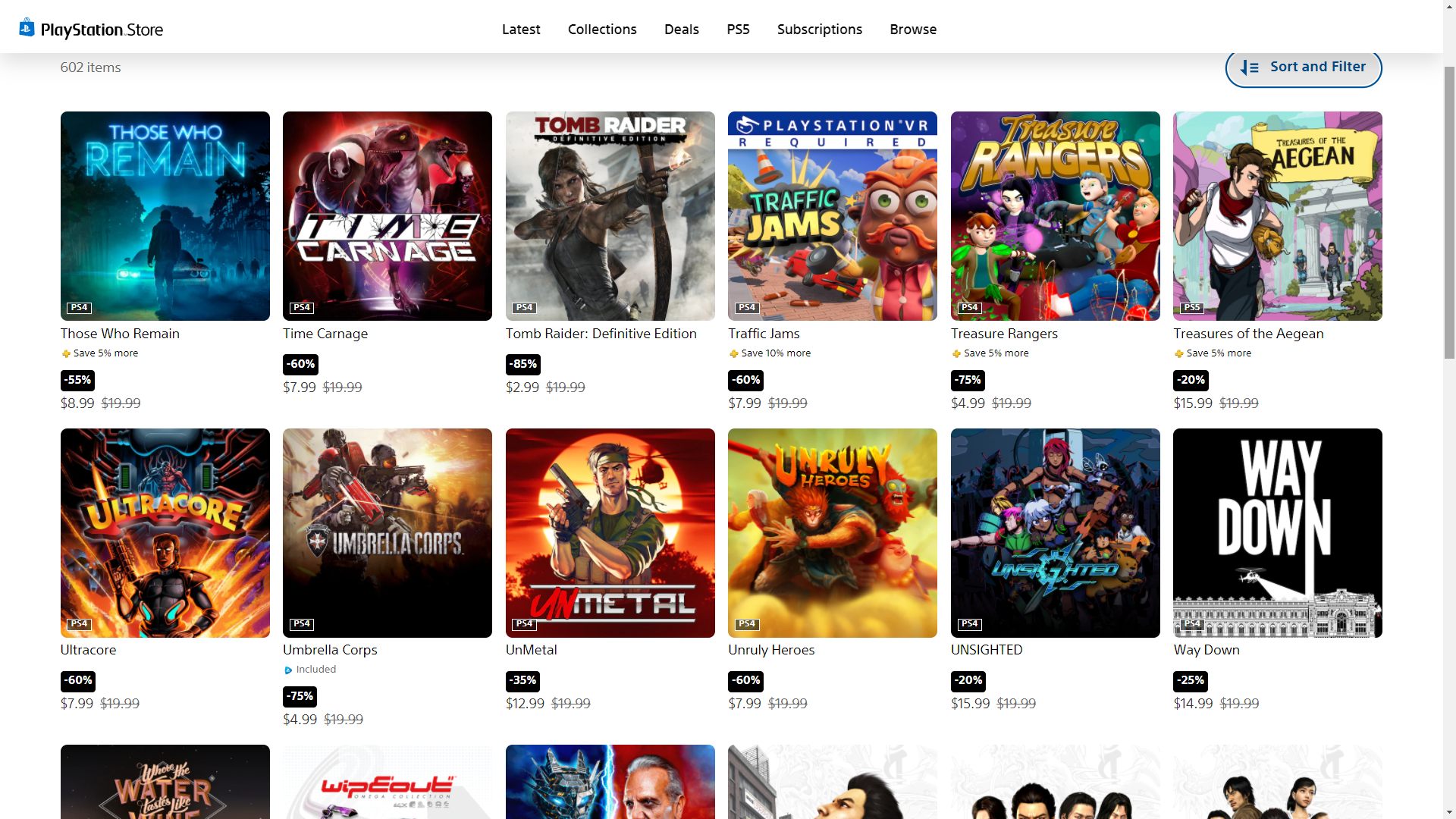
Task: Open Way Down game cover thumbnail
Action: [1277, 532]
